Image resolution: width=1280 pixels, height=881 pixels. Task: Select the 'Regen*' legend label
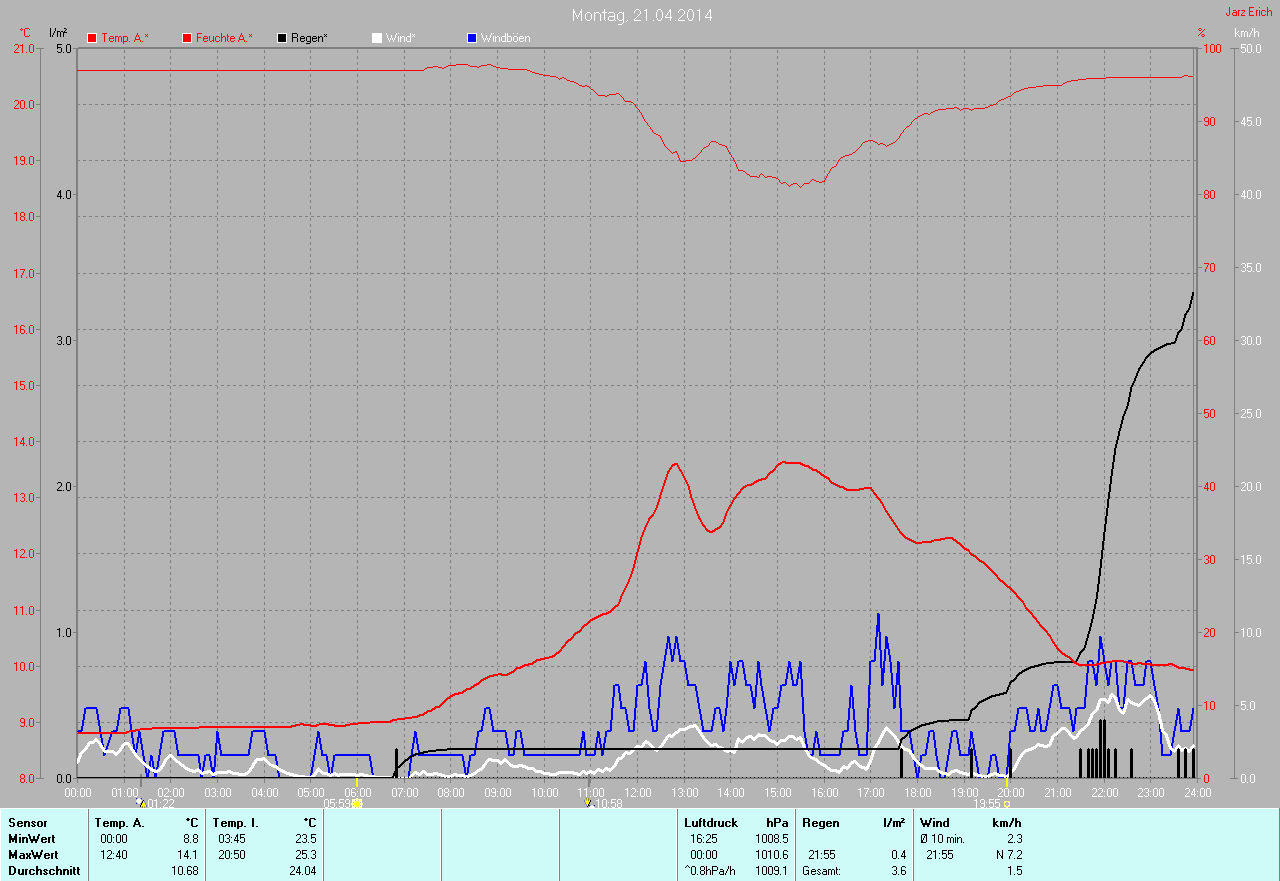(310, 38)
